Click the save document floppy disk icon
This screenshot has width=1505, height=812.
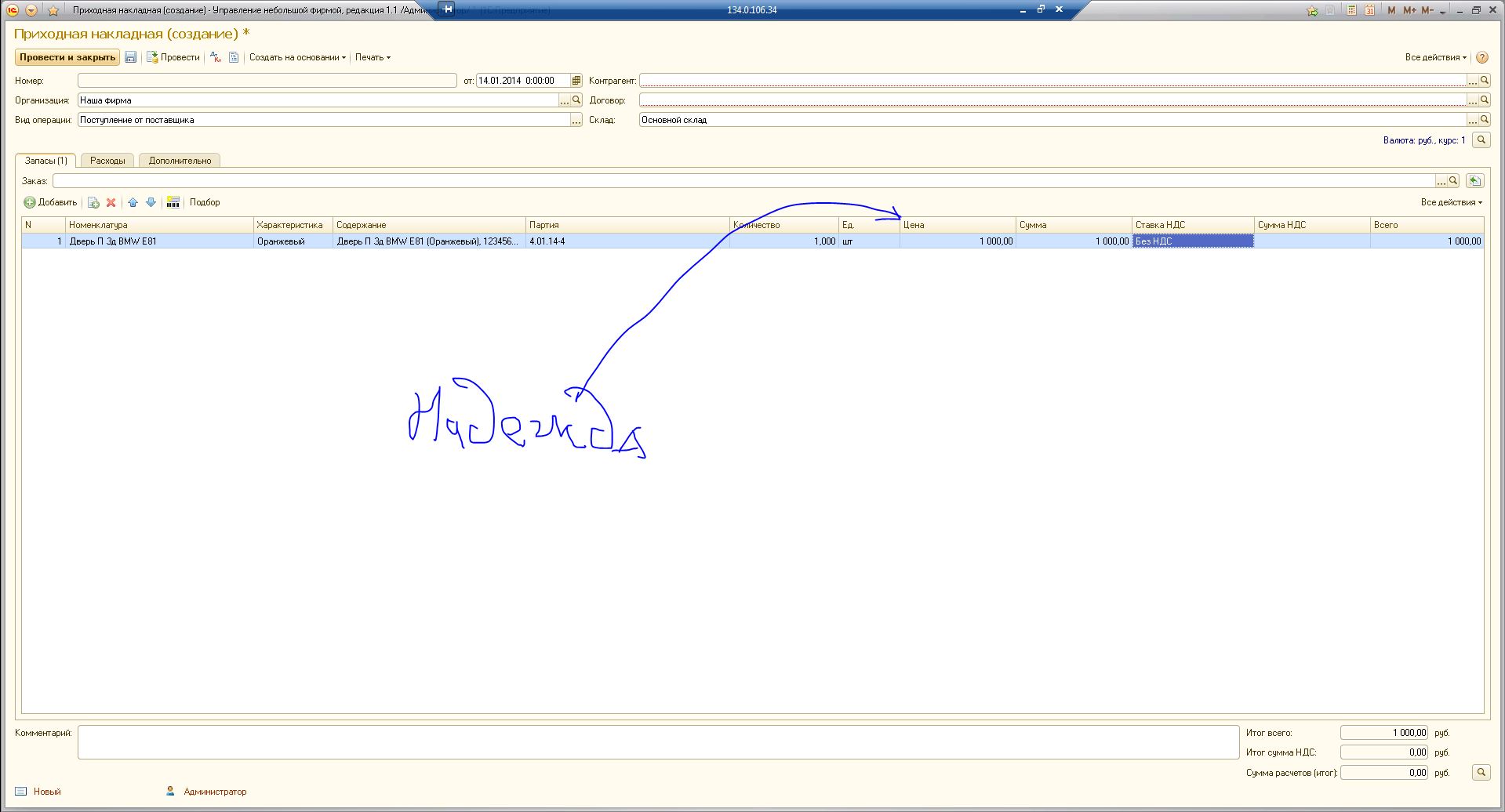click(131, 57)
